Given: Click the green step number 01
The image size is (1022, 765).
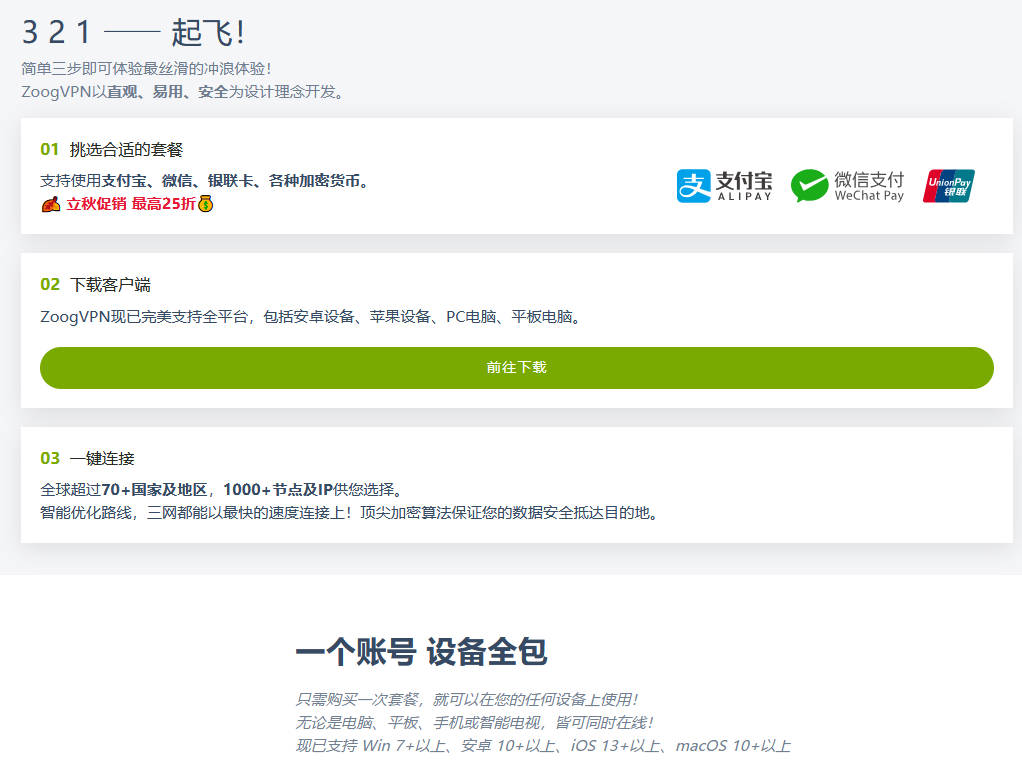Looking at the screenshot, I should pyautogui.click(x=50, y=150).
